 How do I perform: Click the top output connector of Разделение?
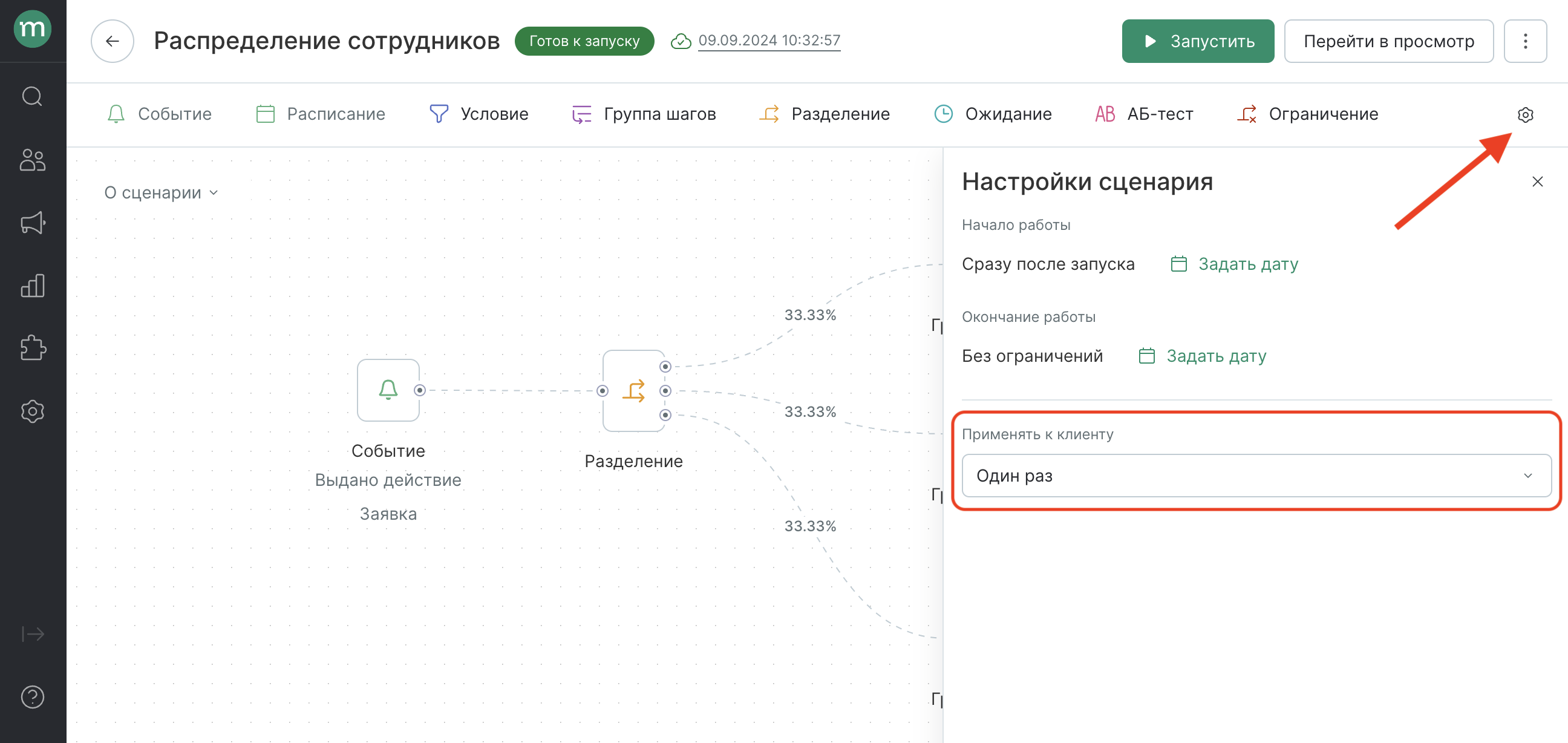[x=665, y=367]
